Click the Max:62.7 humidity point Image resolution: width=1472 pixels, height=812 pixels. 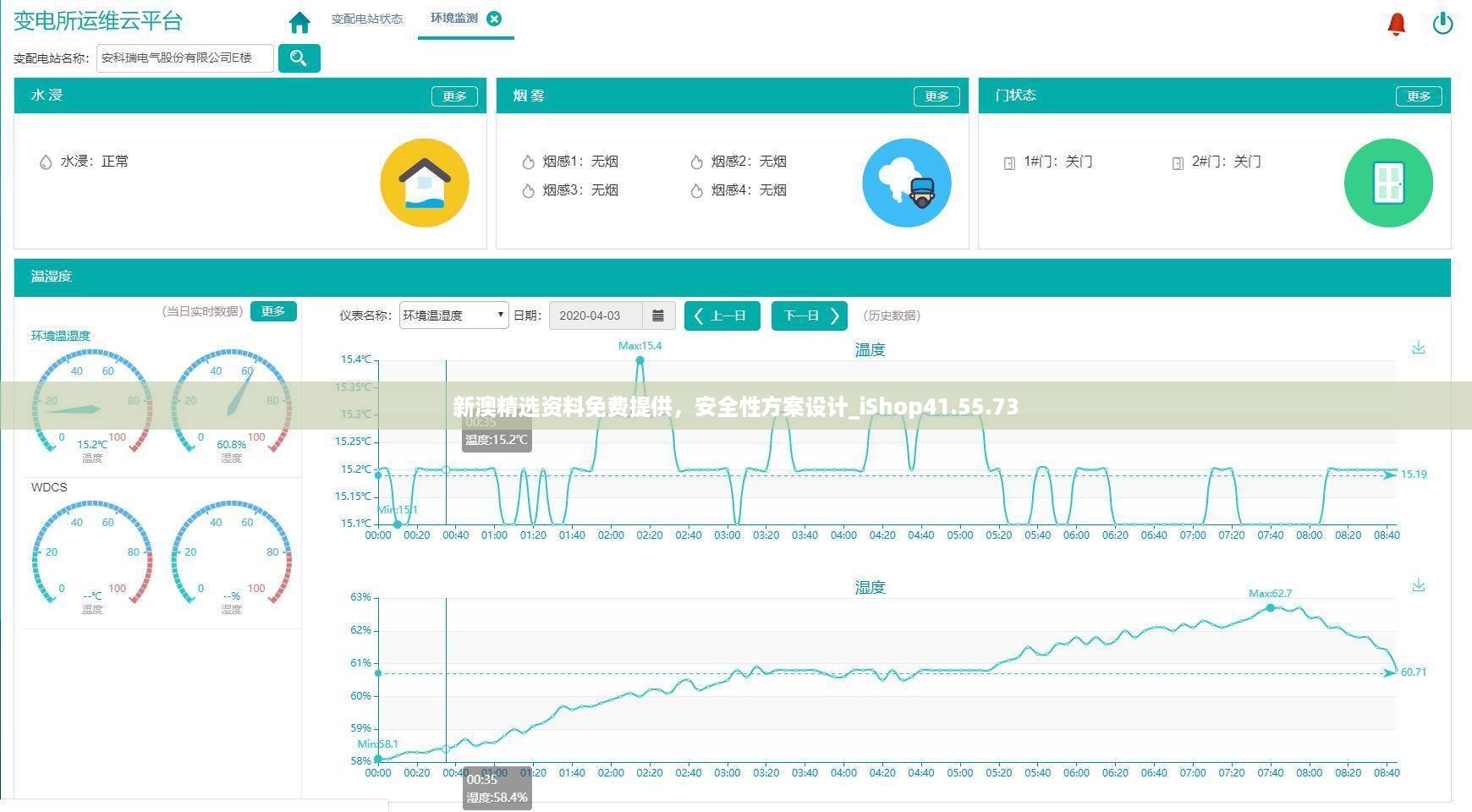click(x=1270, y=607)
